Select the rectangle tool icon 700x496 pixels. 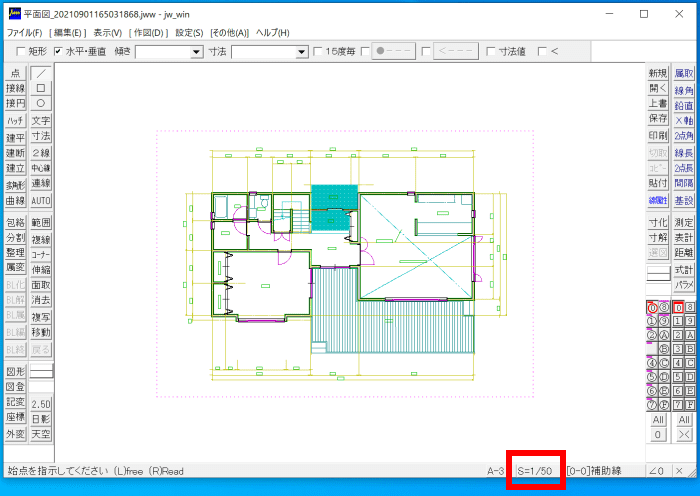point(41,88)
